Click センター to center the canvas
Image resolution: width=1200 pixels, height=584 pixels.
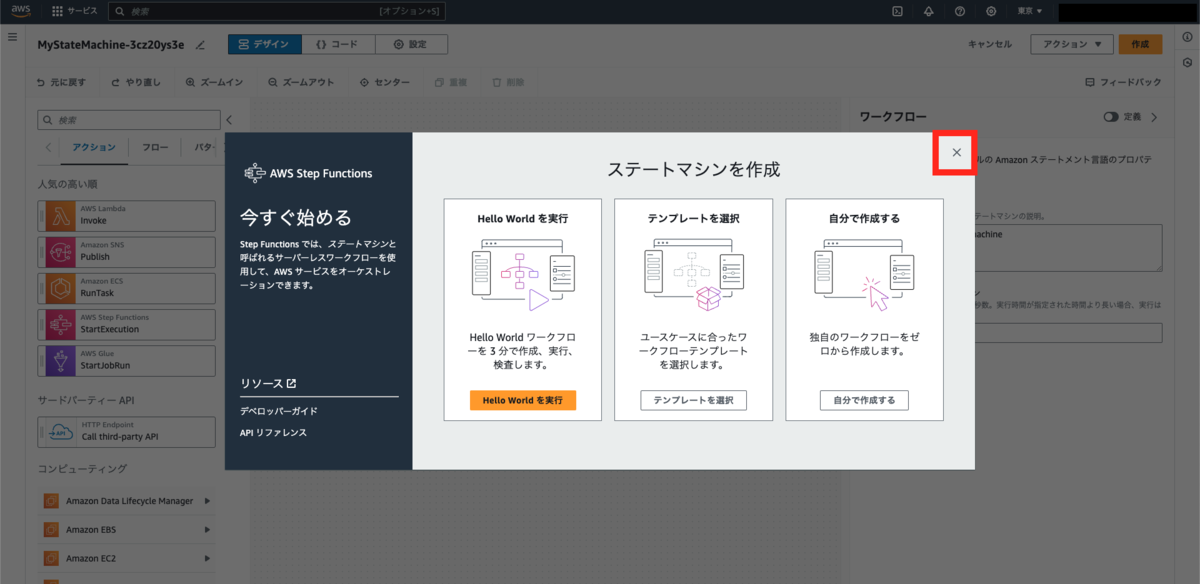point(385,82)
